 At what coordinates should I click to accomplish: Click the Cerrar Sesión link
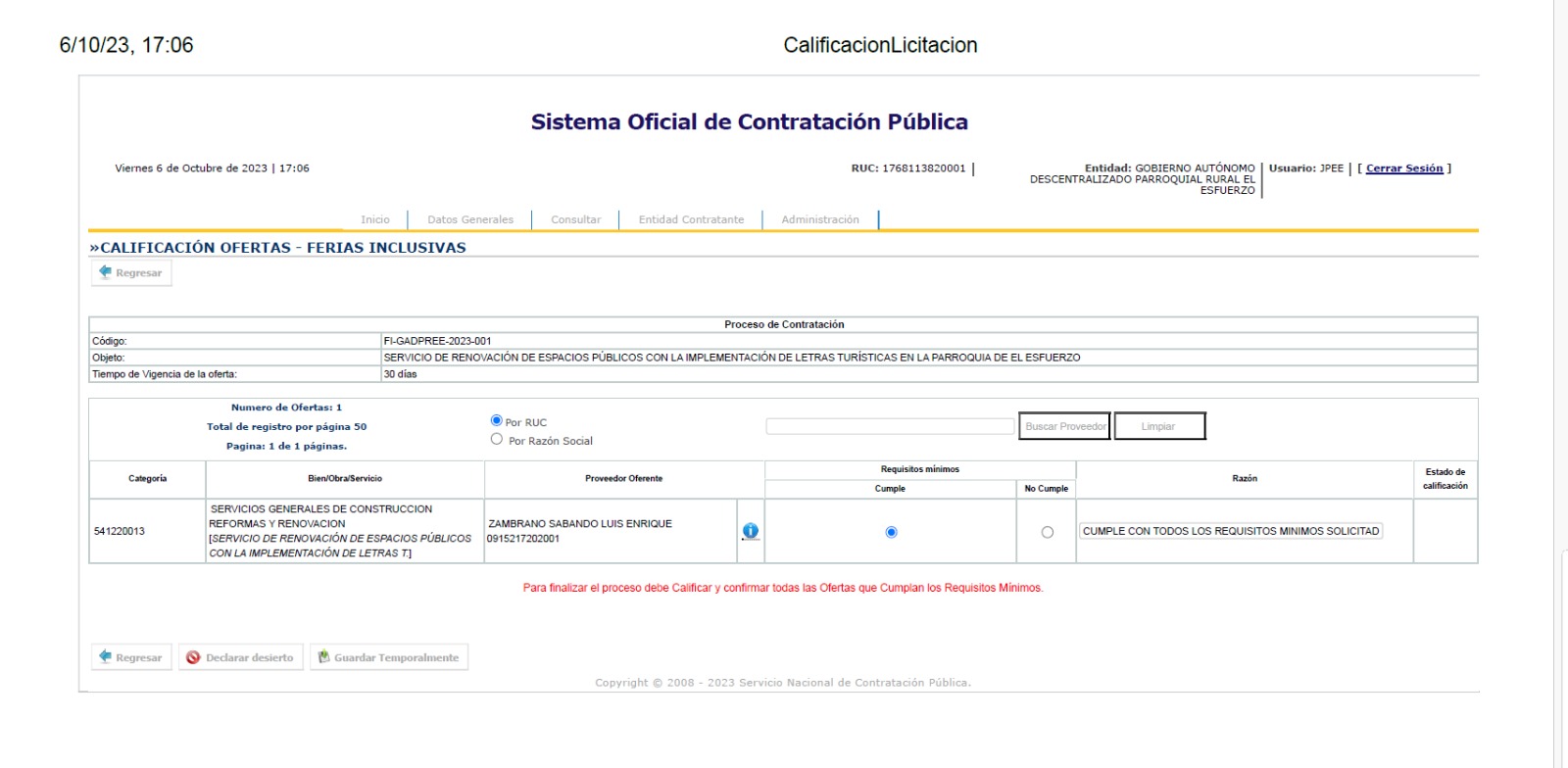click(1404, 168)
